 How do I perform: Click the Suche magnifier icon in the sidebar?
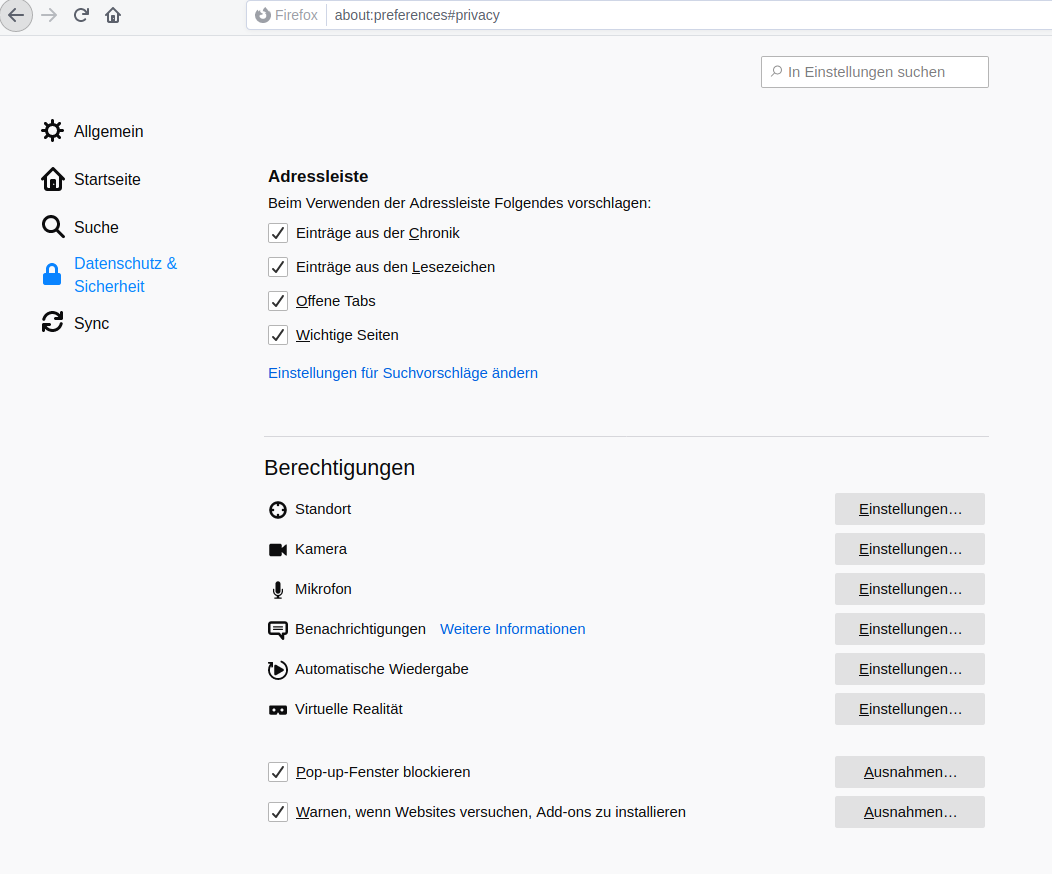point(52,227)
